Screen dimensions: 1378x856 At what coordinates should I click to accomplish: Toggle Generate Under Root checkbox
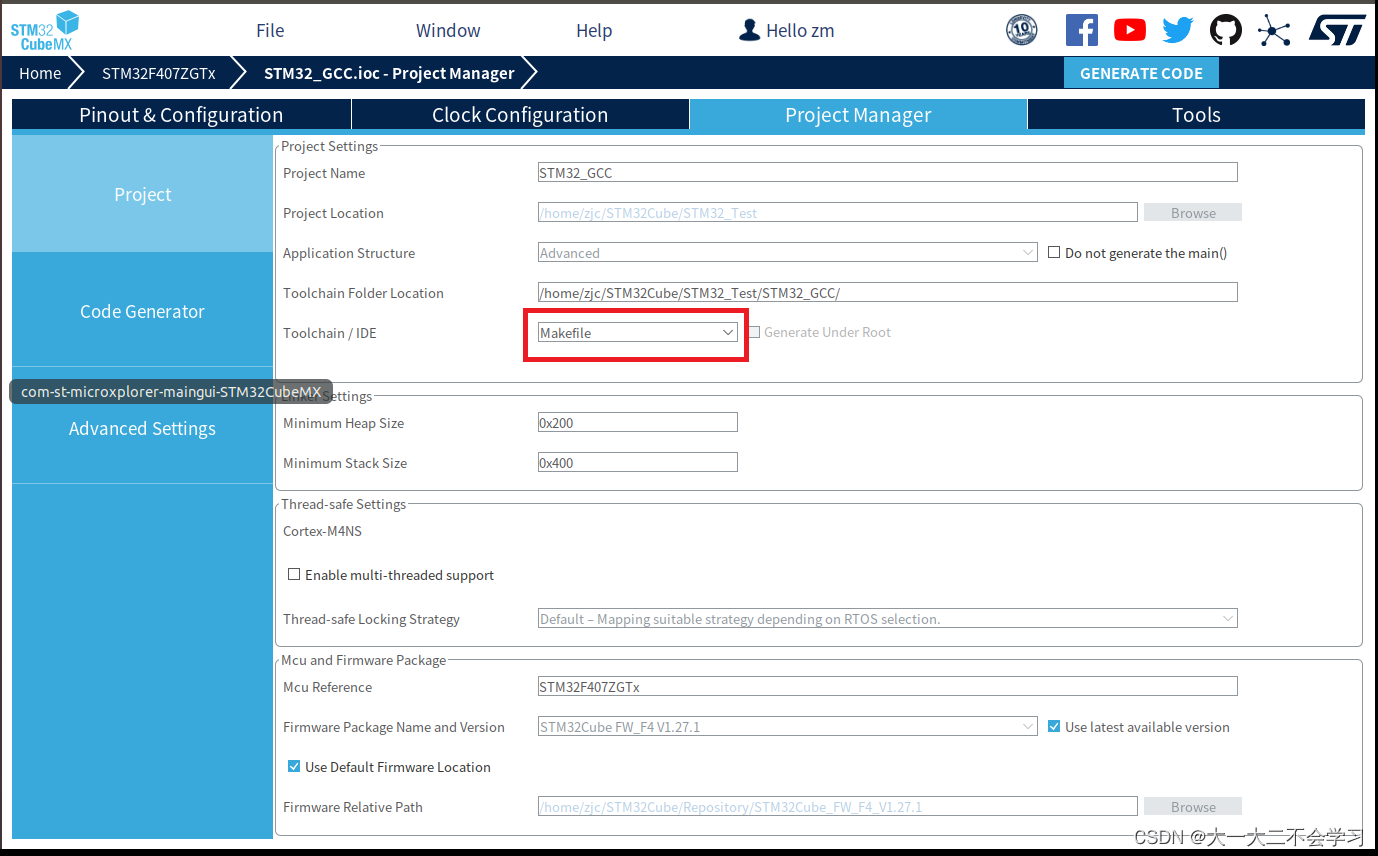pyautogui.click(x=754, y=332)
